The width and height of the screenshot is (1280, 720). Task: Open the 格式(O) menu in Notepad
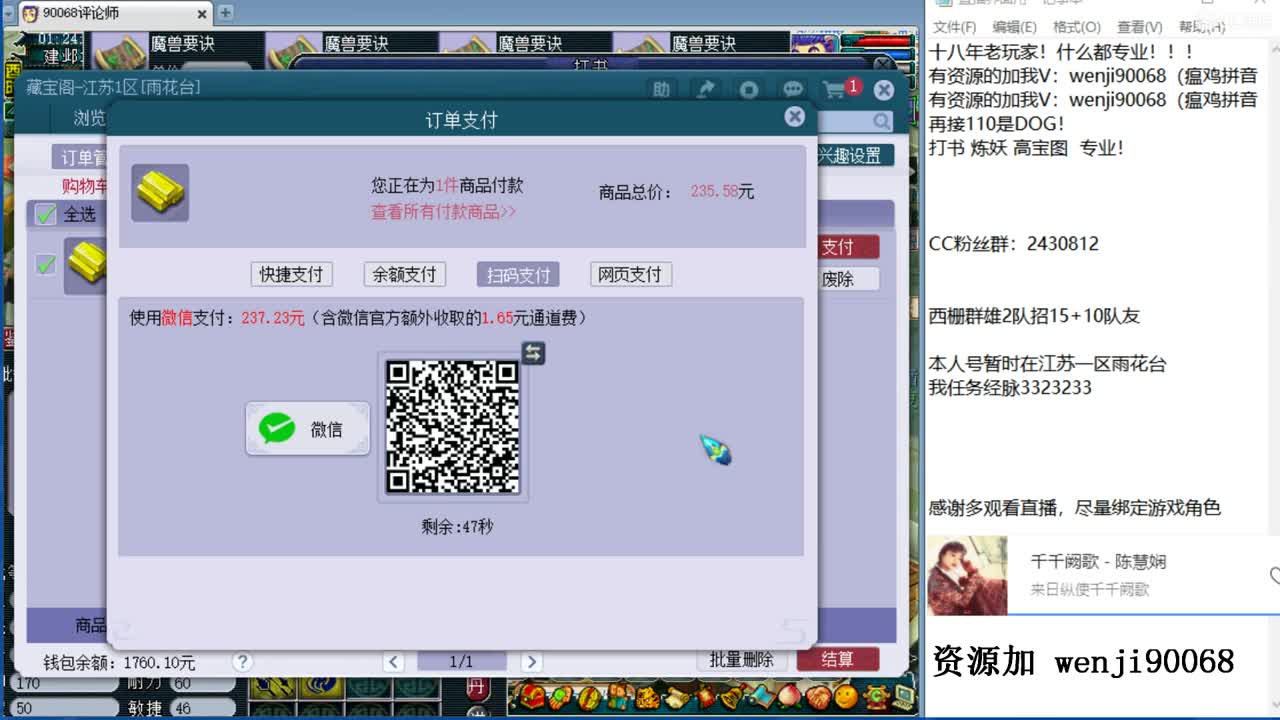coord(1077,27)
